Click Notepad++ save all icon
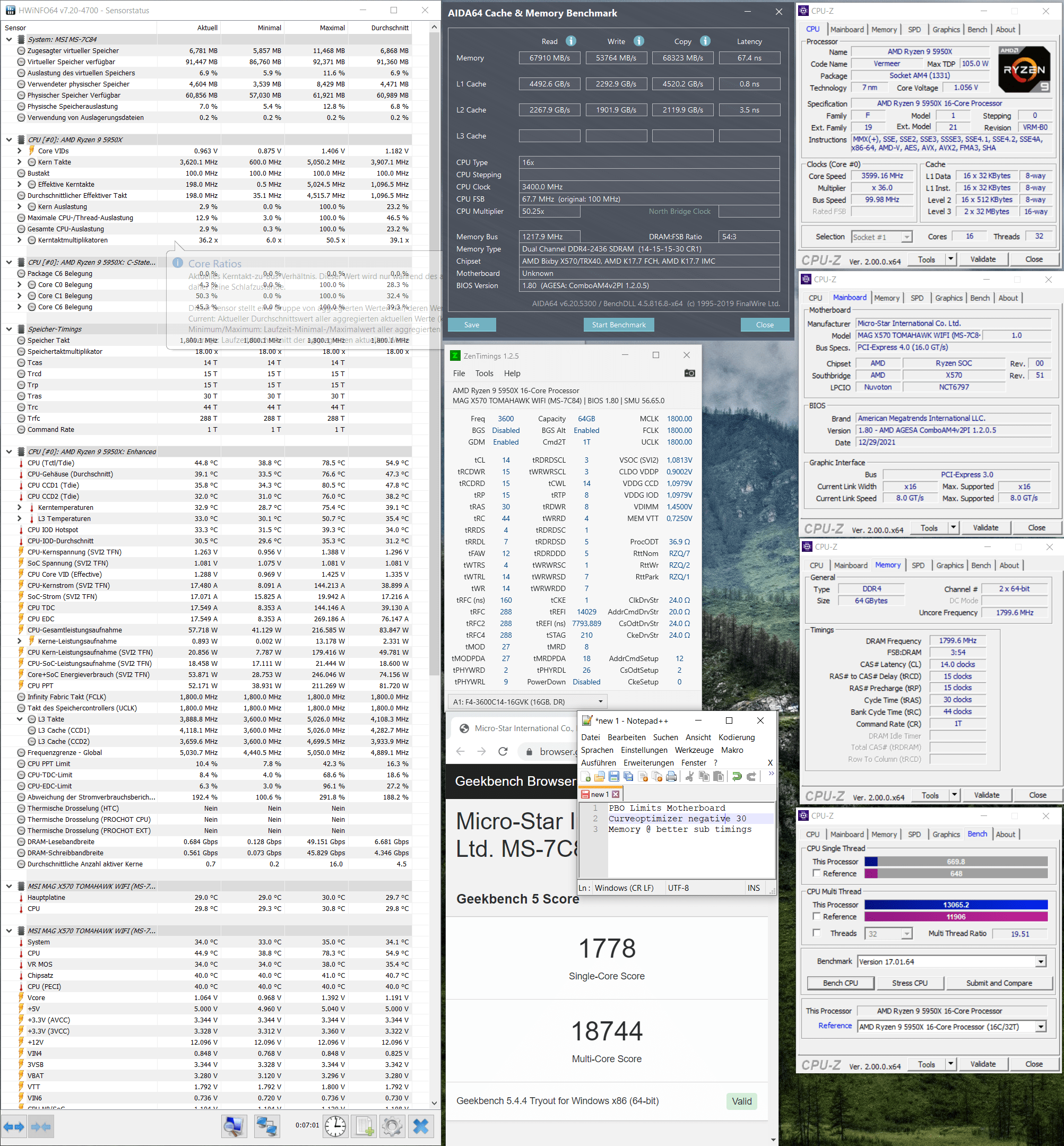The height and width of the screenshot is (1146, 1064). 629,777
